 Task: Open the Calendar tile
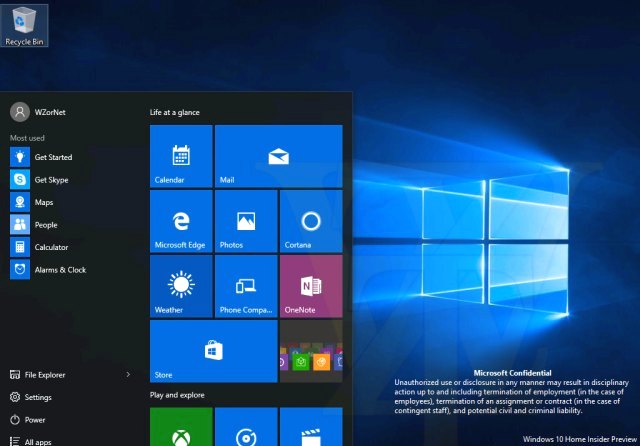coord(181,156)
